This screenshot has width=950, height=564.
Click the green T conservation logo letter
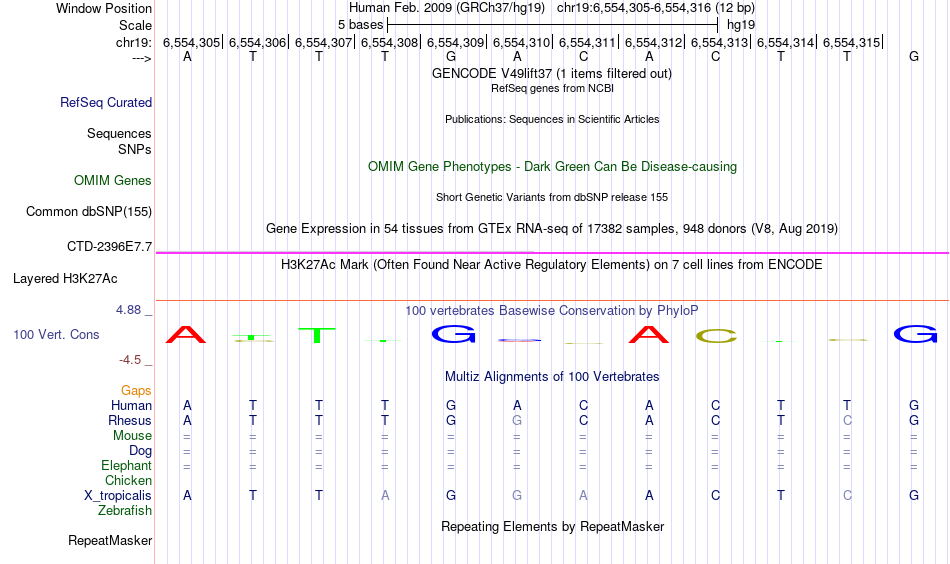317,335
